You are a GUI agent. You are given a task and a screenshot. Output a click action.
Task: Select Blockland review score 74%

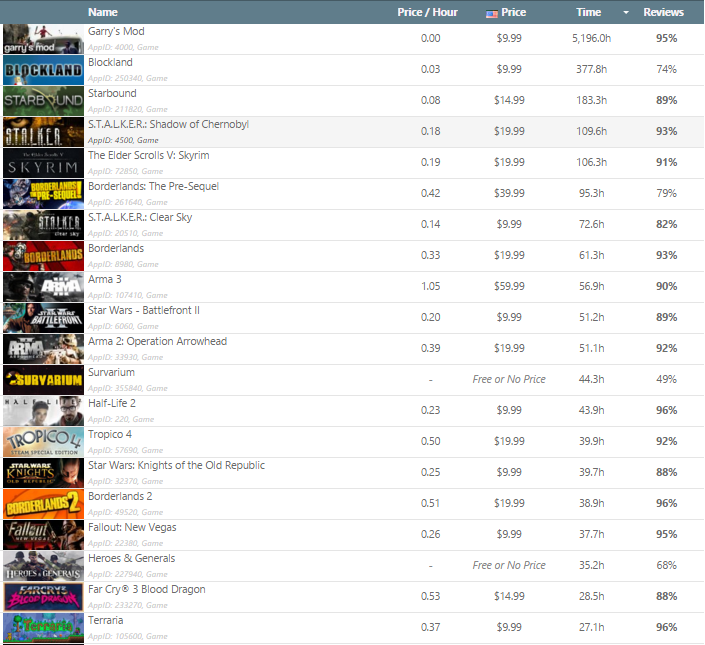(666, 70)
